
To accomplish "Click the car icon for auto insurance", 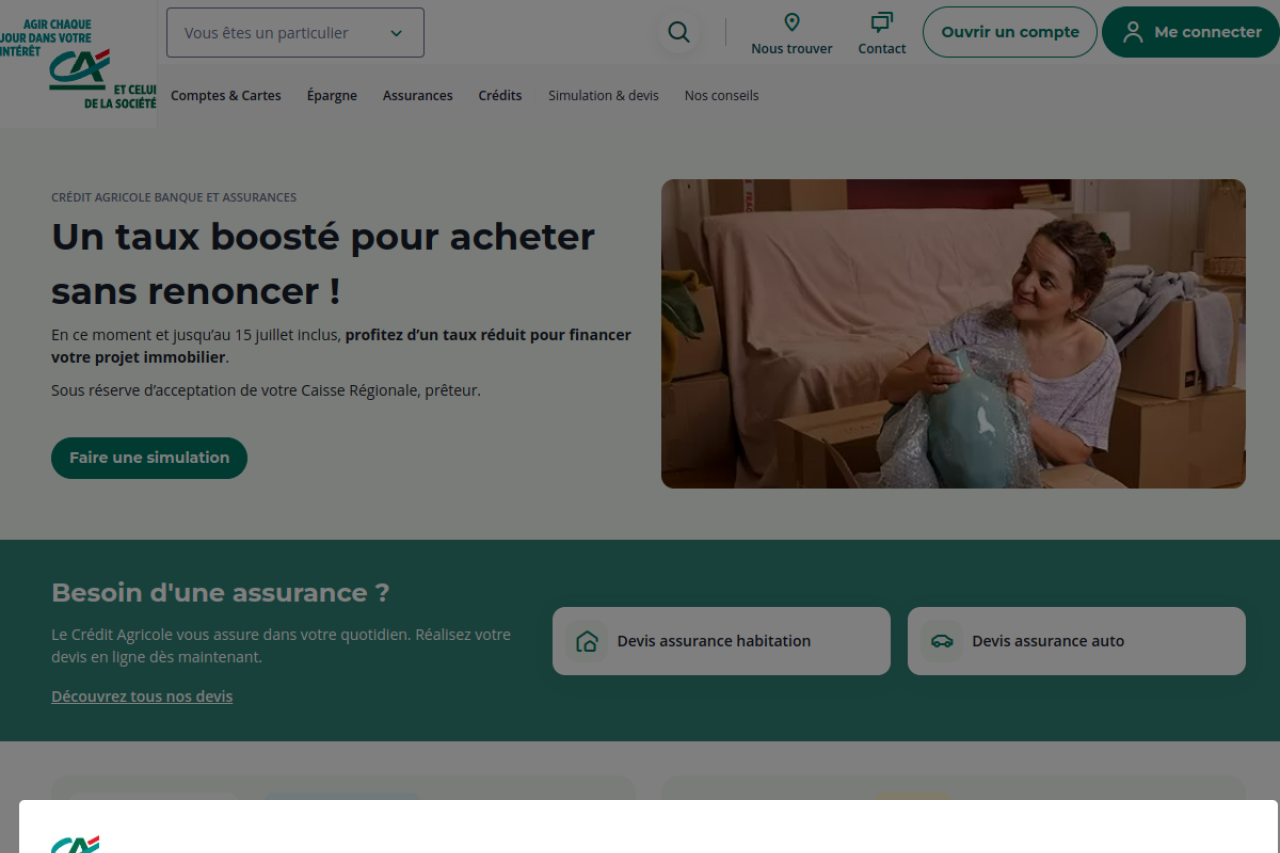I will (942, 641).
